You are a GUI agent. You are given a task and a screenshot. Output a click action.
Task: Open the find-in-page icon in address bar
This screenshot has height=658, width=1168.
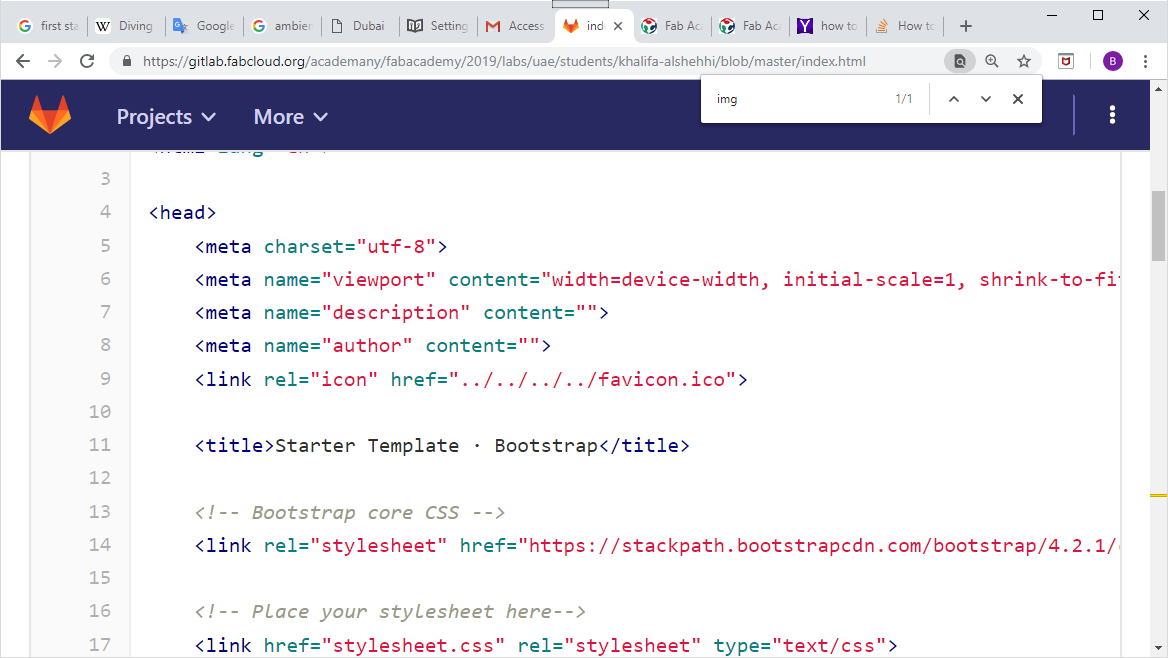[x=959, y=60]
